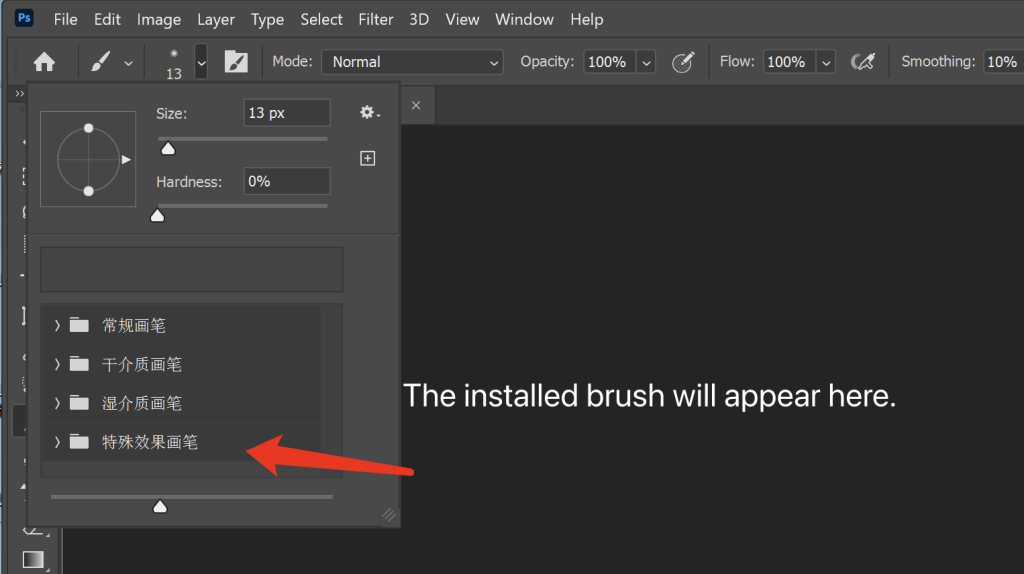
Task: Open the Image menu
Action: tap(159, 20)
